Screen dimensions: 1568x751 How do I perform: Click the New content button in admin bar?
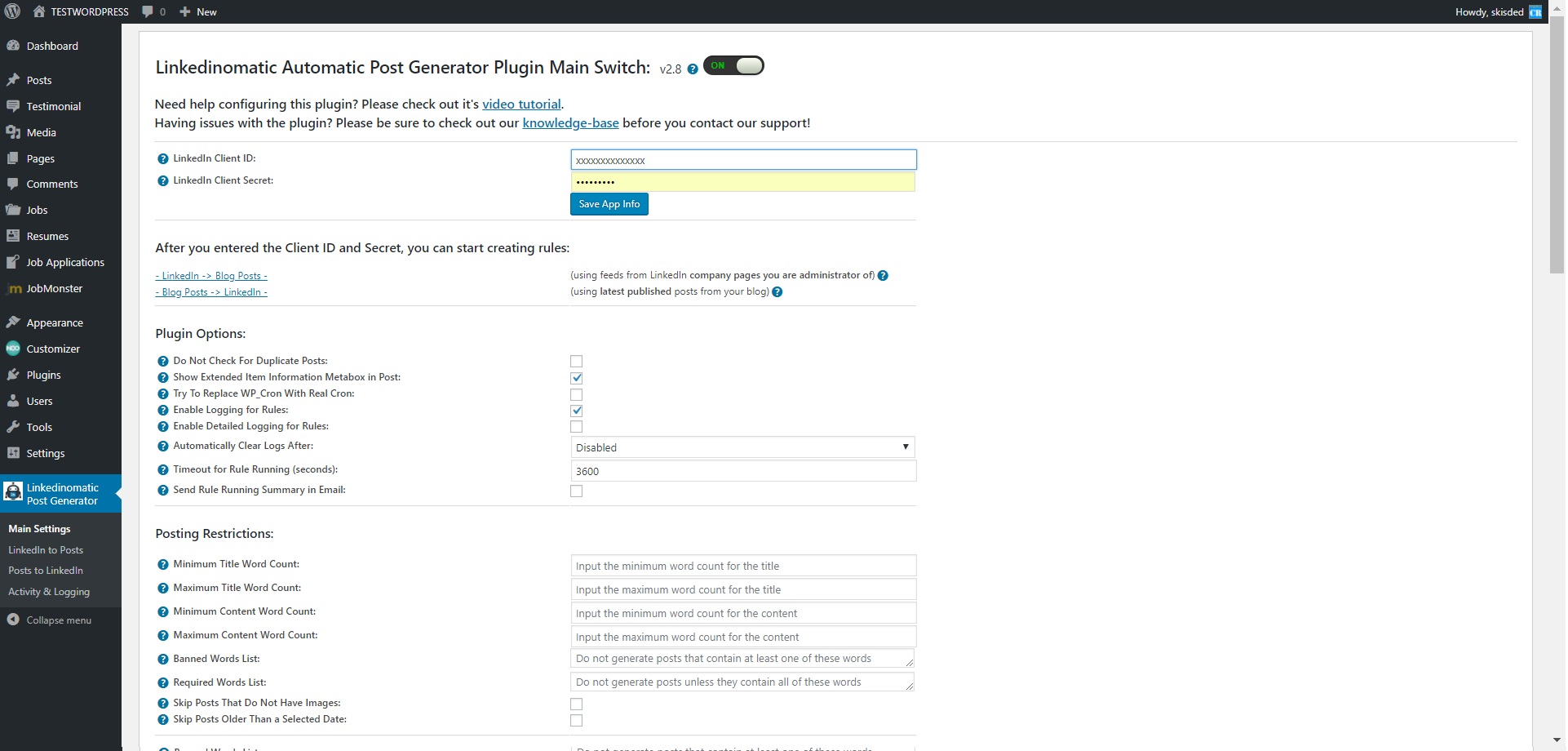[198, 11]
